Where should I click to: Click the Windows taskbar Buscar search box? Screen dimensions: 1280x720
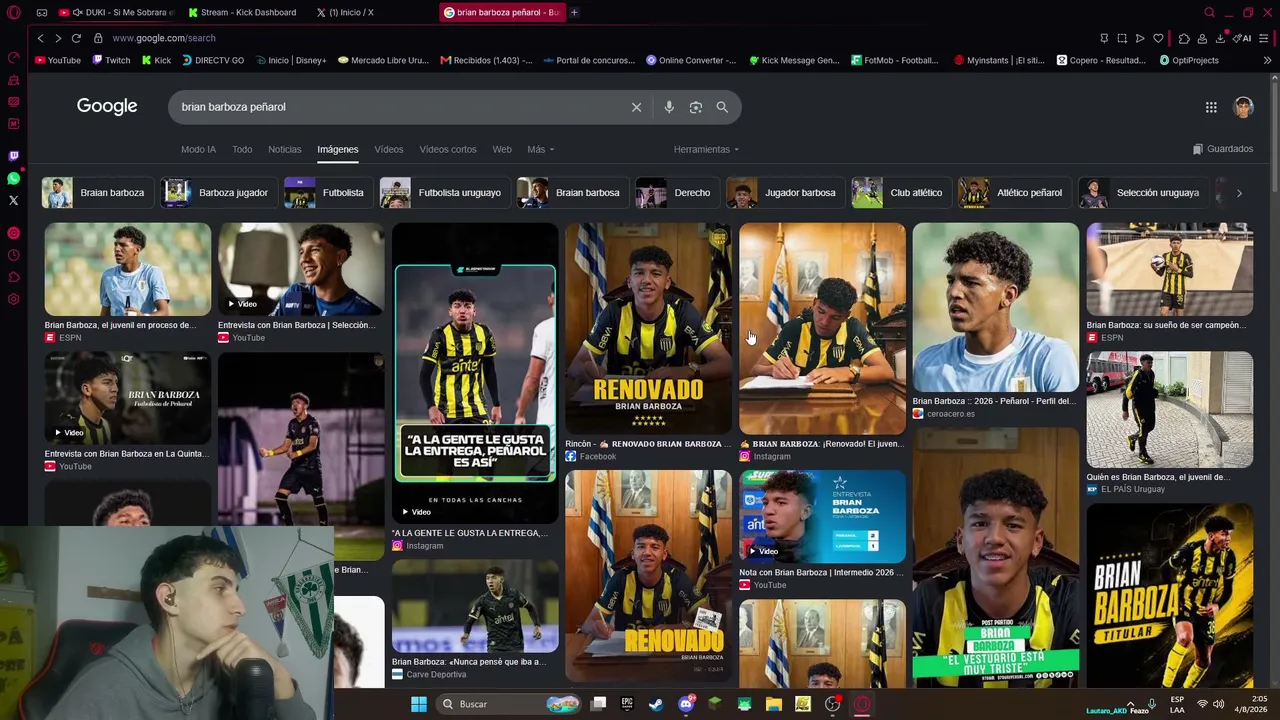pyautogui.click(x=511, y=704)
